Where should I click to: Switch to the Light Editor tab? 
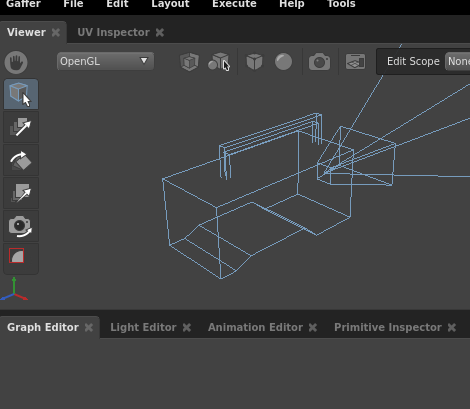[x=143, y=327]
